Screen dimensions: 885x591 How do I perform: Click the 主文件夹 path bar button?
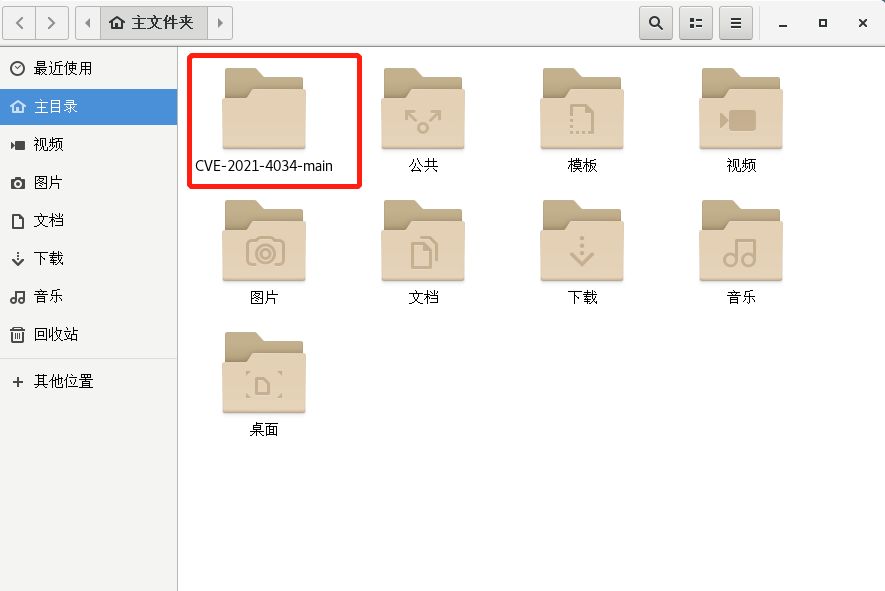click(154, 23)
